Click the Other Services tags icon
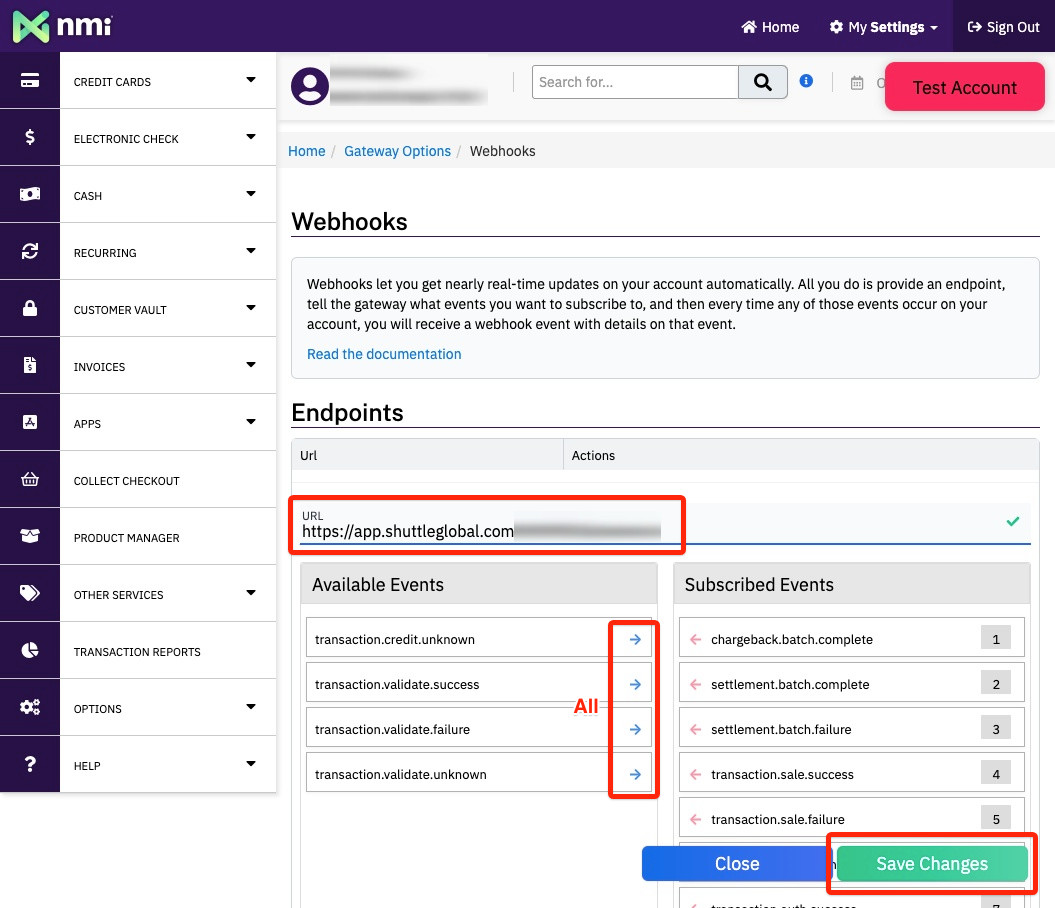This screenshot has height=908, width=1055. tap(30, 593)
